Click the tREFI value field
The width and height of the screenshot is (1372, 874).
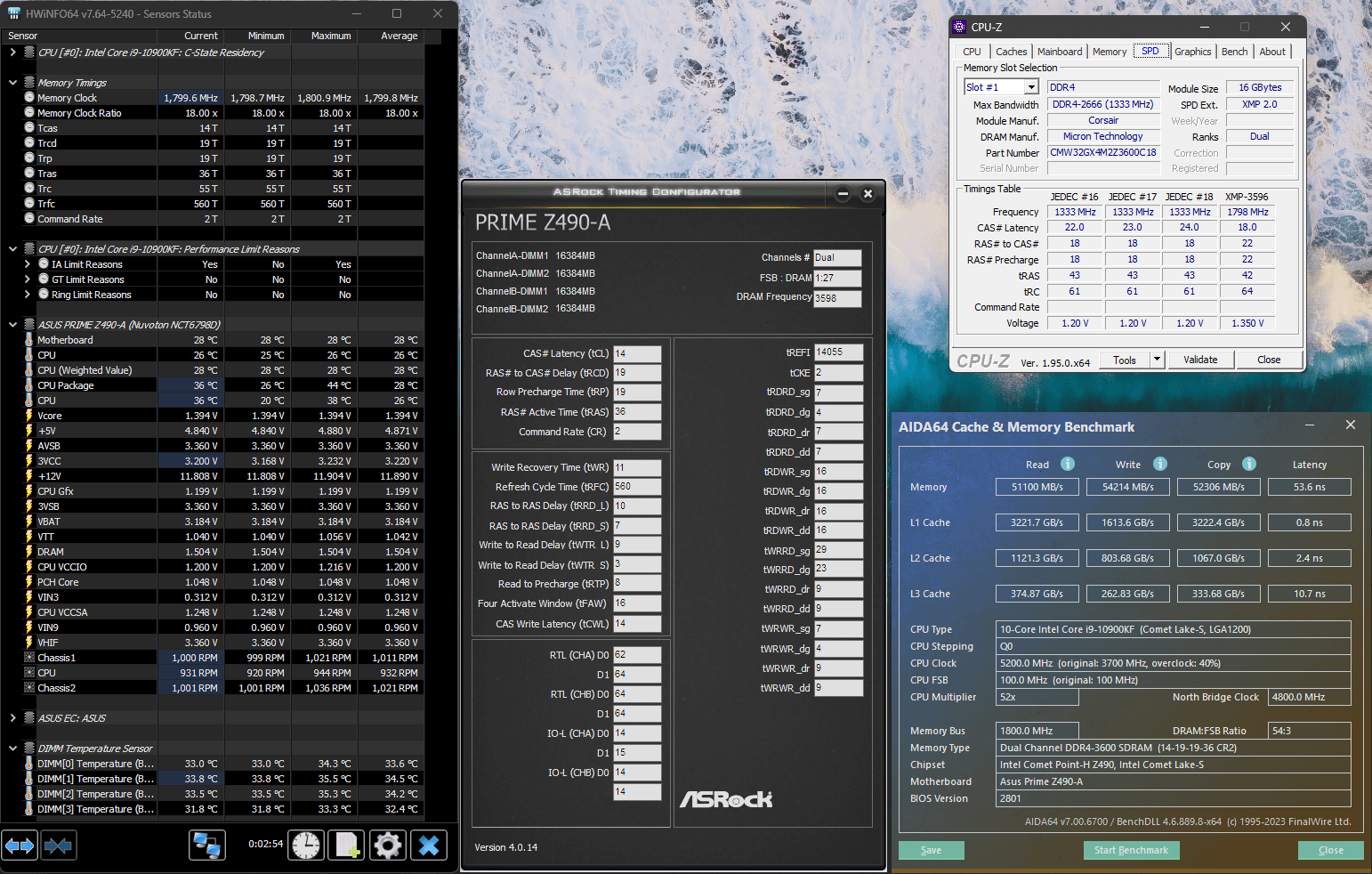(839, 352)
